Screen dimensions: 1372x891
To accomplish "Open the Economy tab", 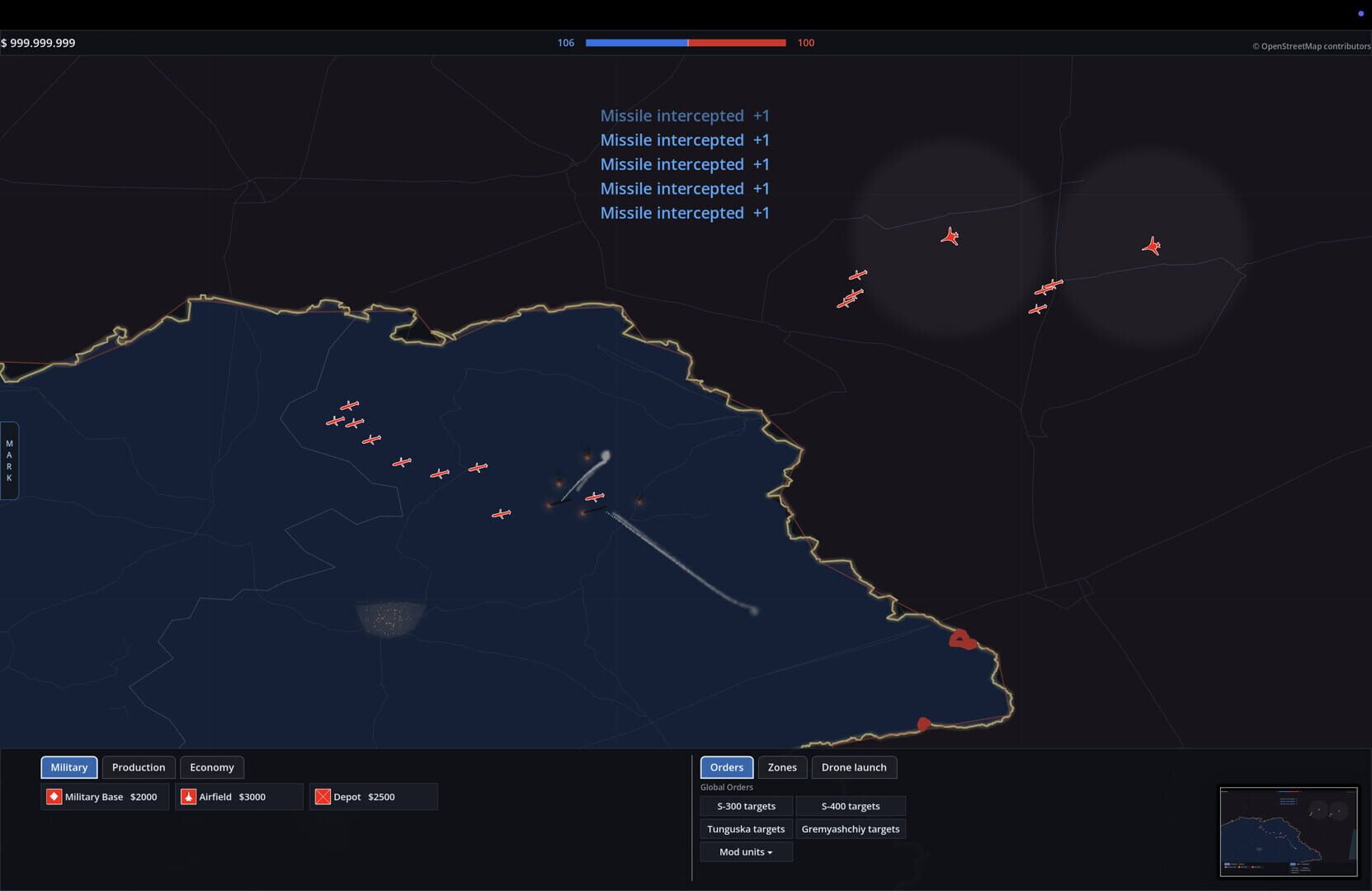I will tap(212, 767).
